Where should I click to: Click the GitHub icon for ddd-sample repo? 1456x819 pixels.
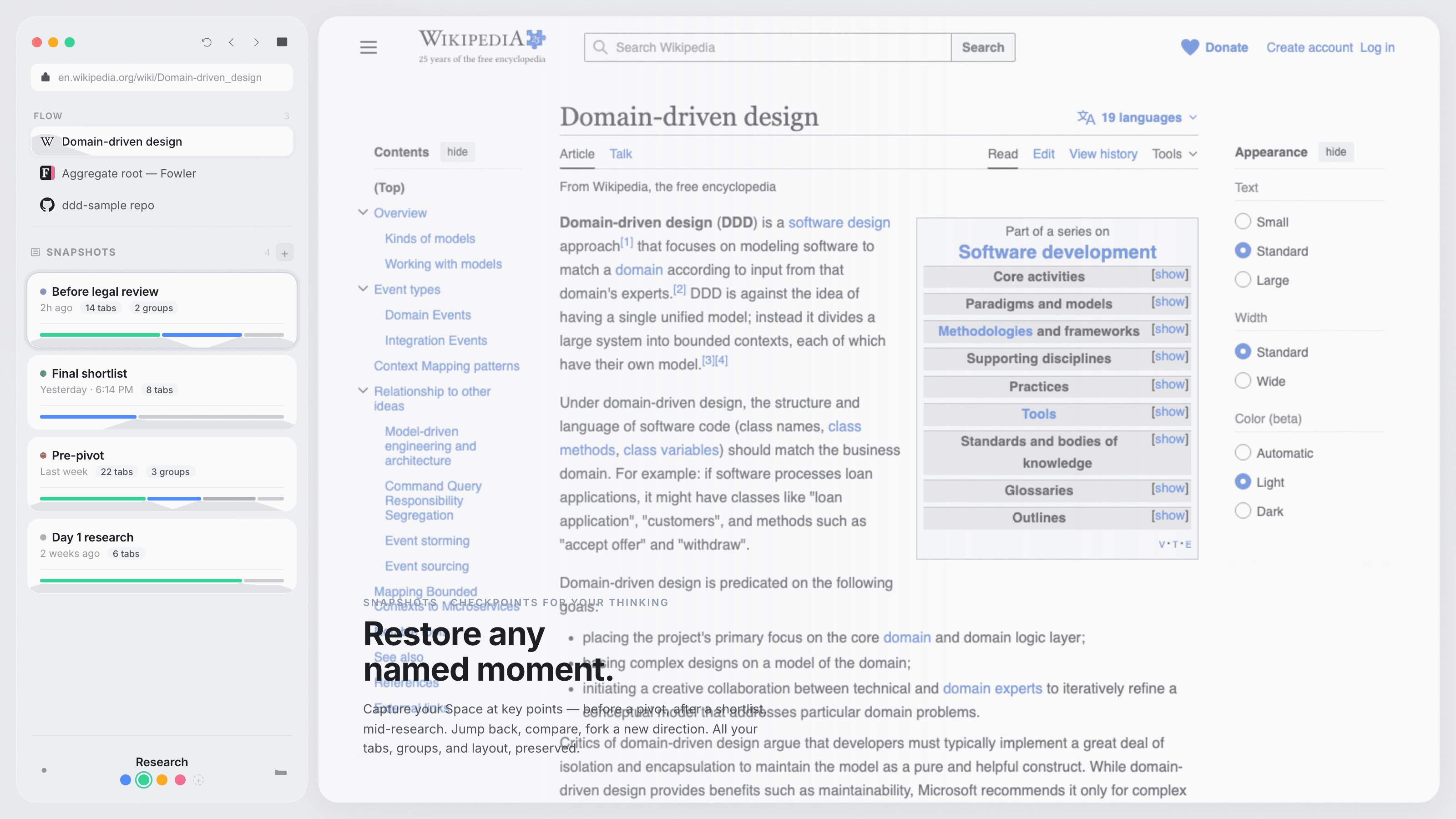point(47,205)
